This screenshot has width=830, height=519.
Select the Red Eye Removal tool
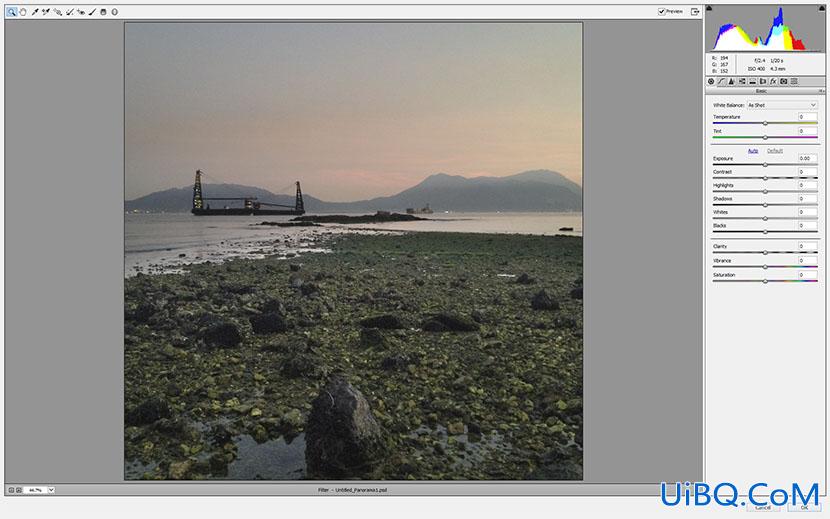[x=81, y=12]
